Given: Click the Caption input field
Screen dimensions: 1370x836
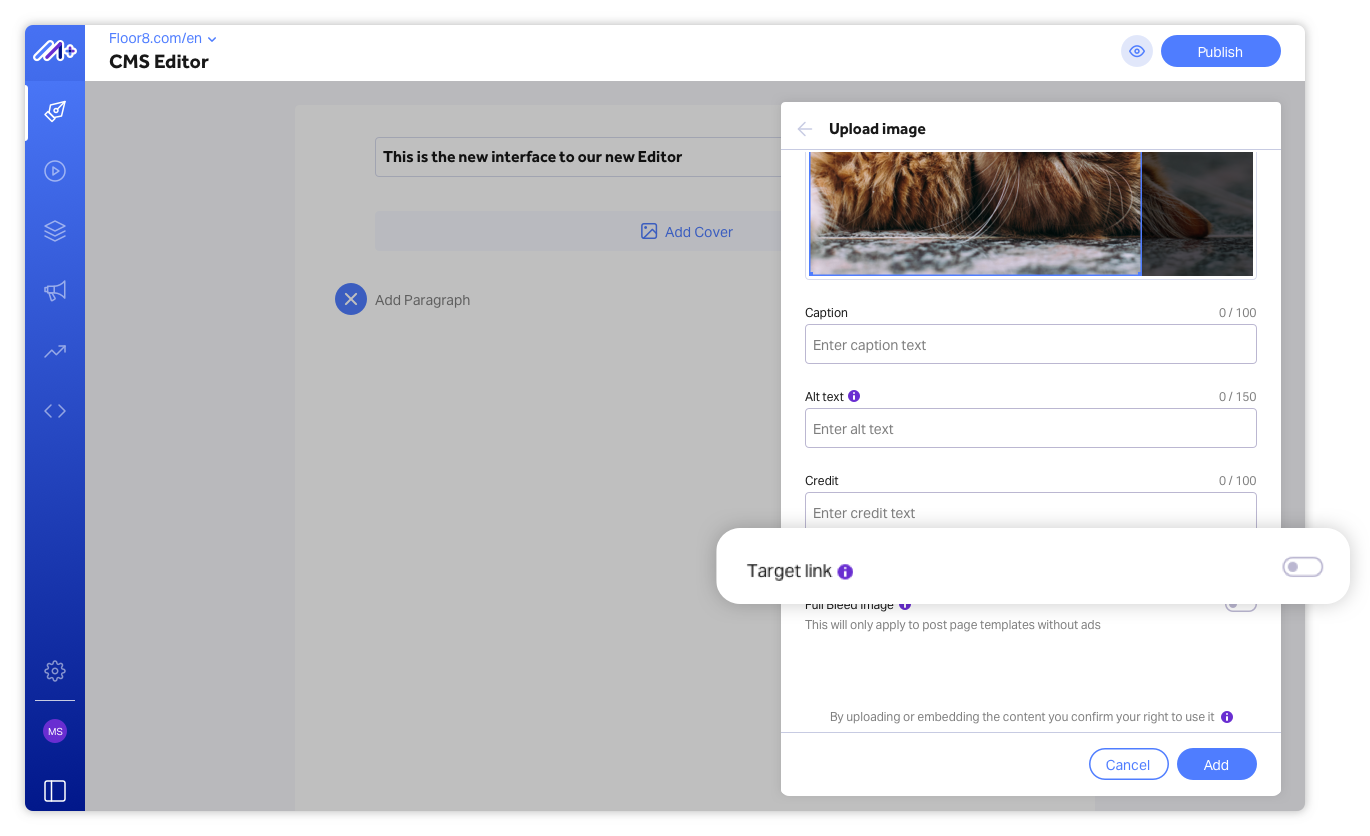Looking at the screenshot, I should click(1031, 344).
